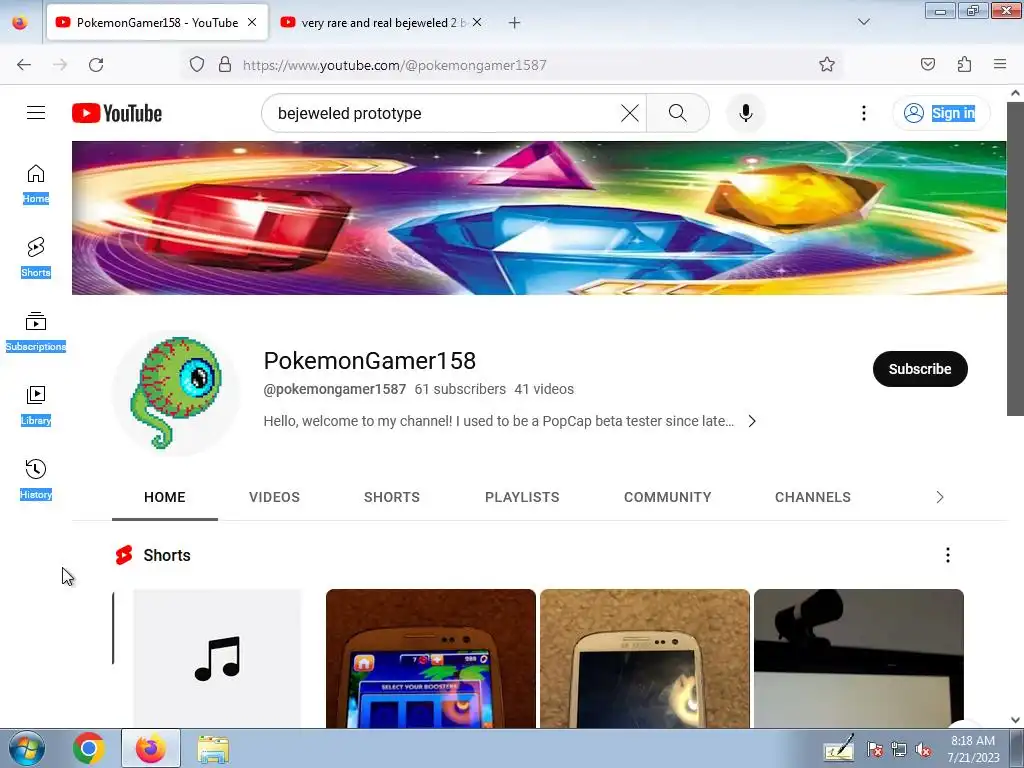The height and width of the screenshot is (768, 1024).
Task: Click the 61 subscribers text
Action: pyautogui.click(x=460, y=389)
